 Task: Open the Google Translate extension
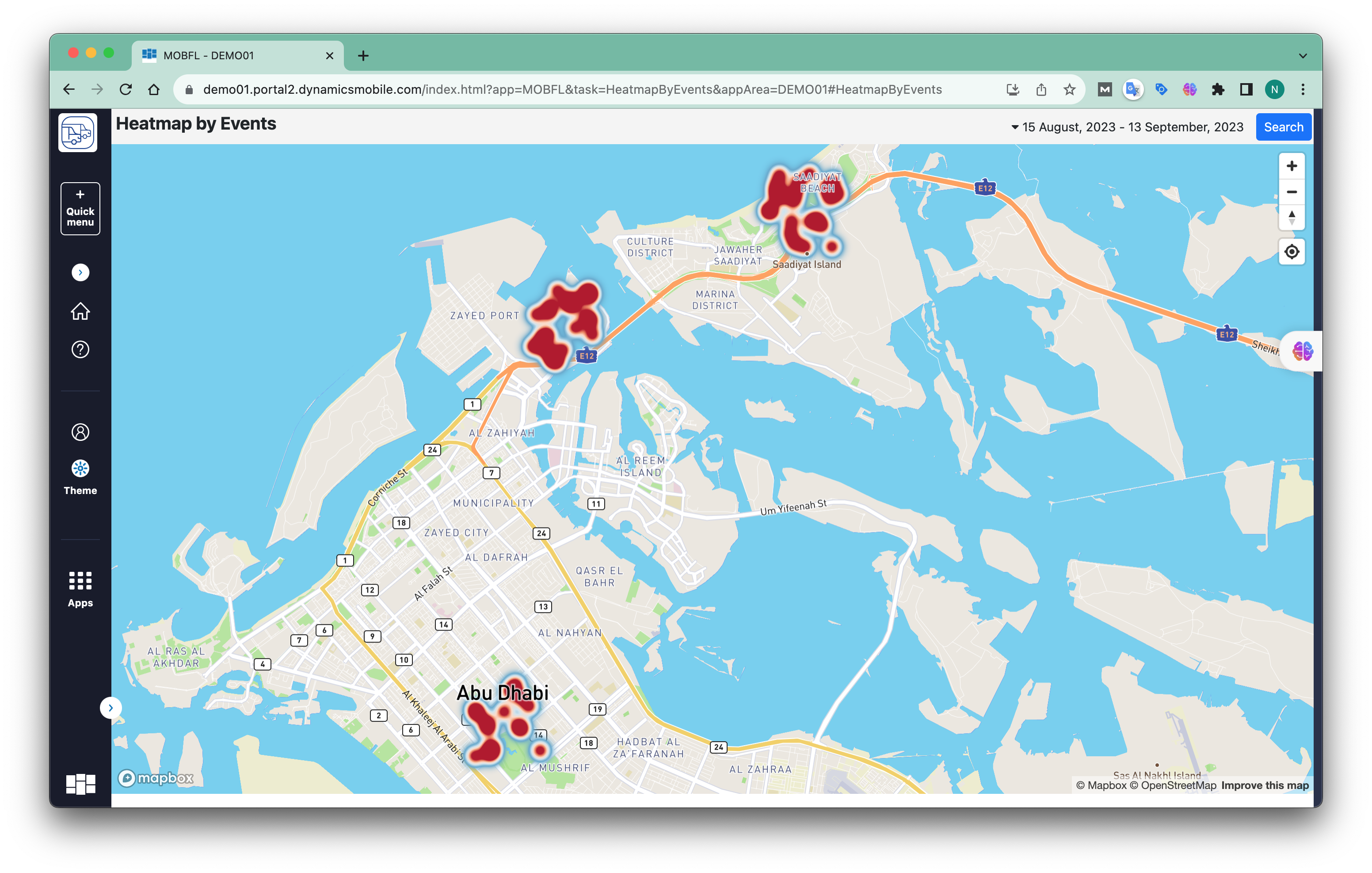(1133, 89)
